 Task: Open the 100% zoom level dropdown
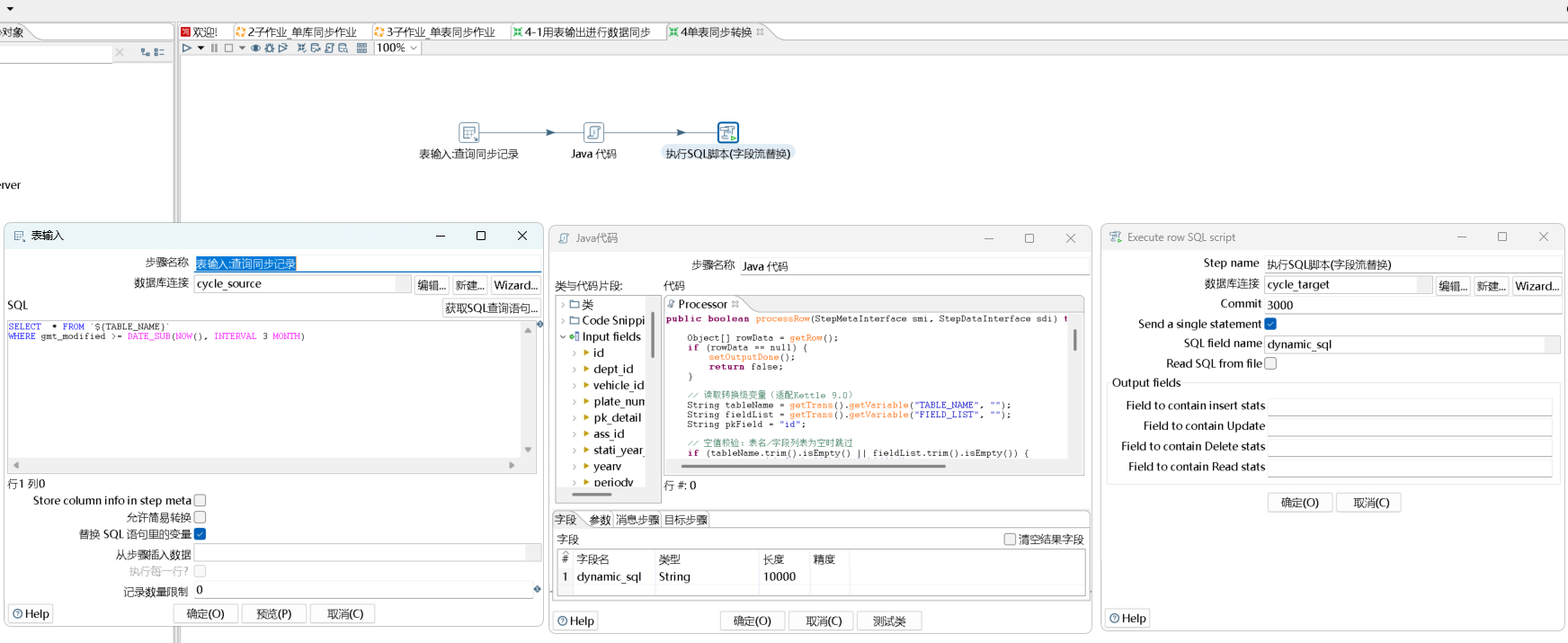(414, 48)
